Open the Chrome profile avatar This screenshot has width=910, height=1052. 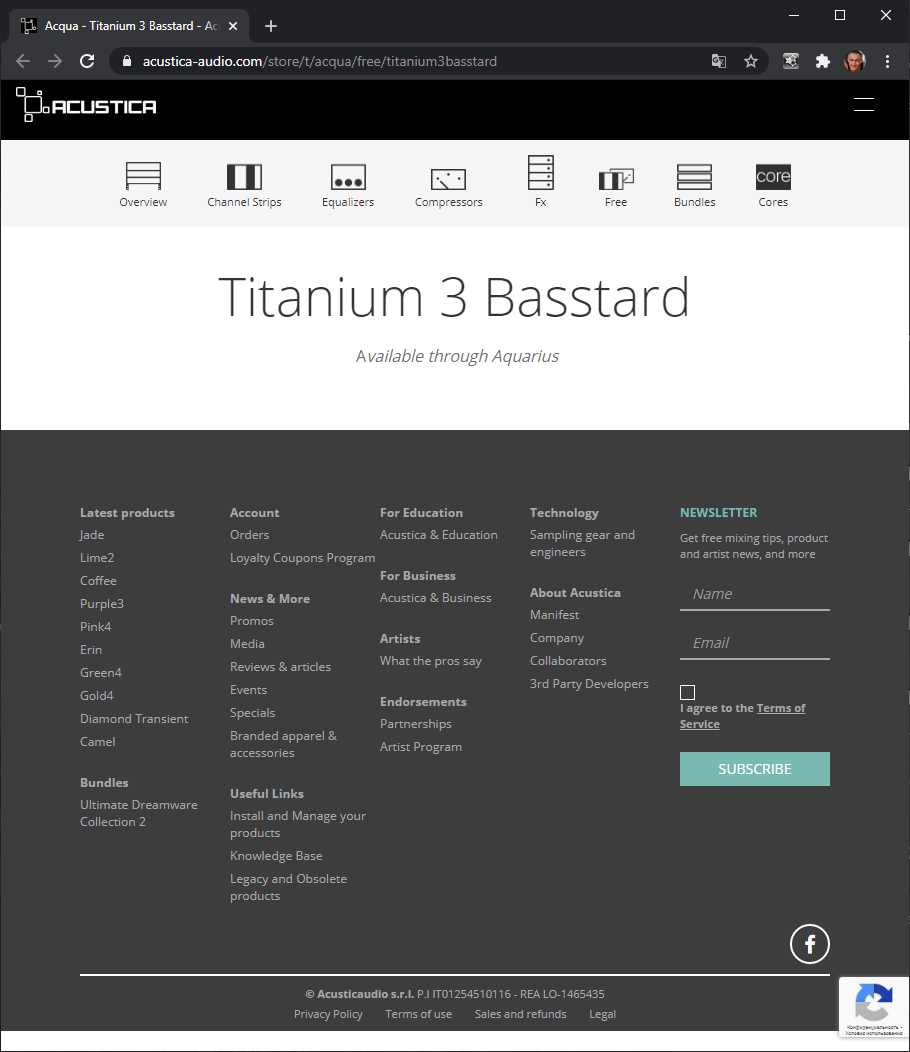click(x=855, y=61)
